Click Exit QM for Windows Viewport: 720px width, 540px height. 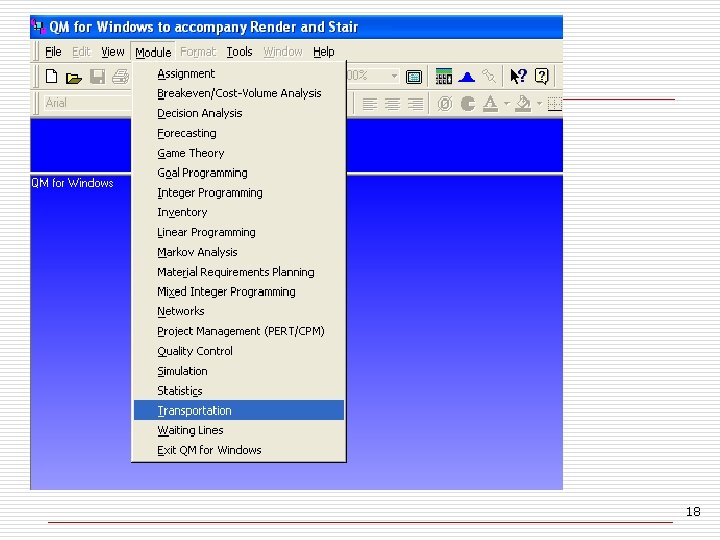coord(239,450)
